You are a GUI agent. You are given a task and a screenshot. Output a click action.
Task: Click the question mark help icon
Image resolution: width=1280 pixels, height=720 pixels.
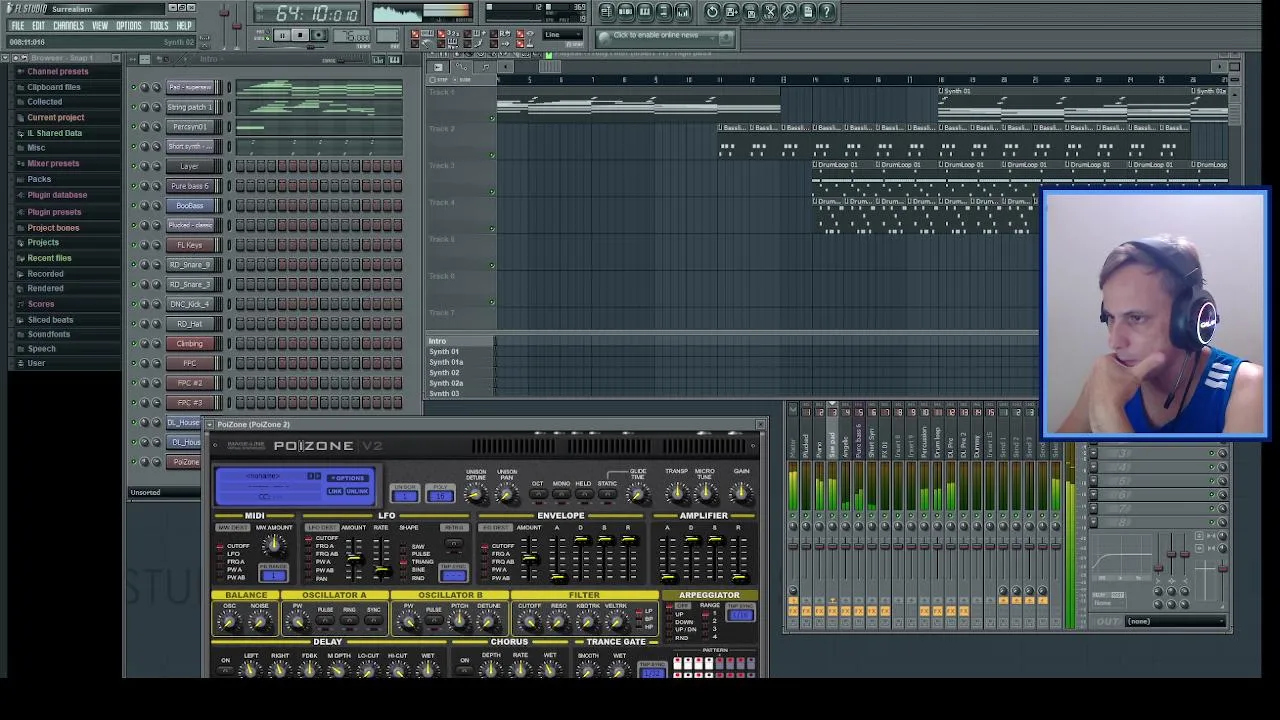827,12
